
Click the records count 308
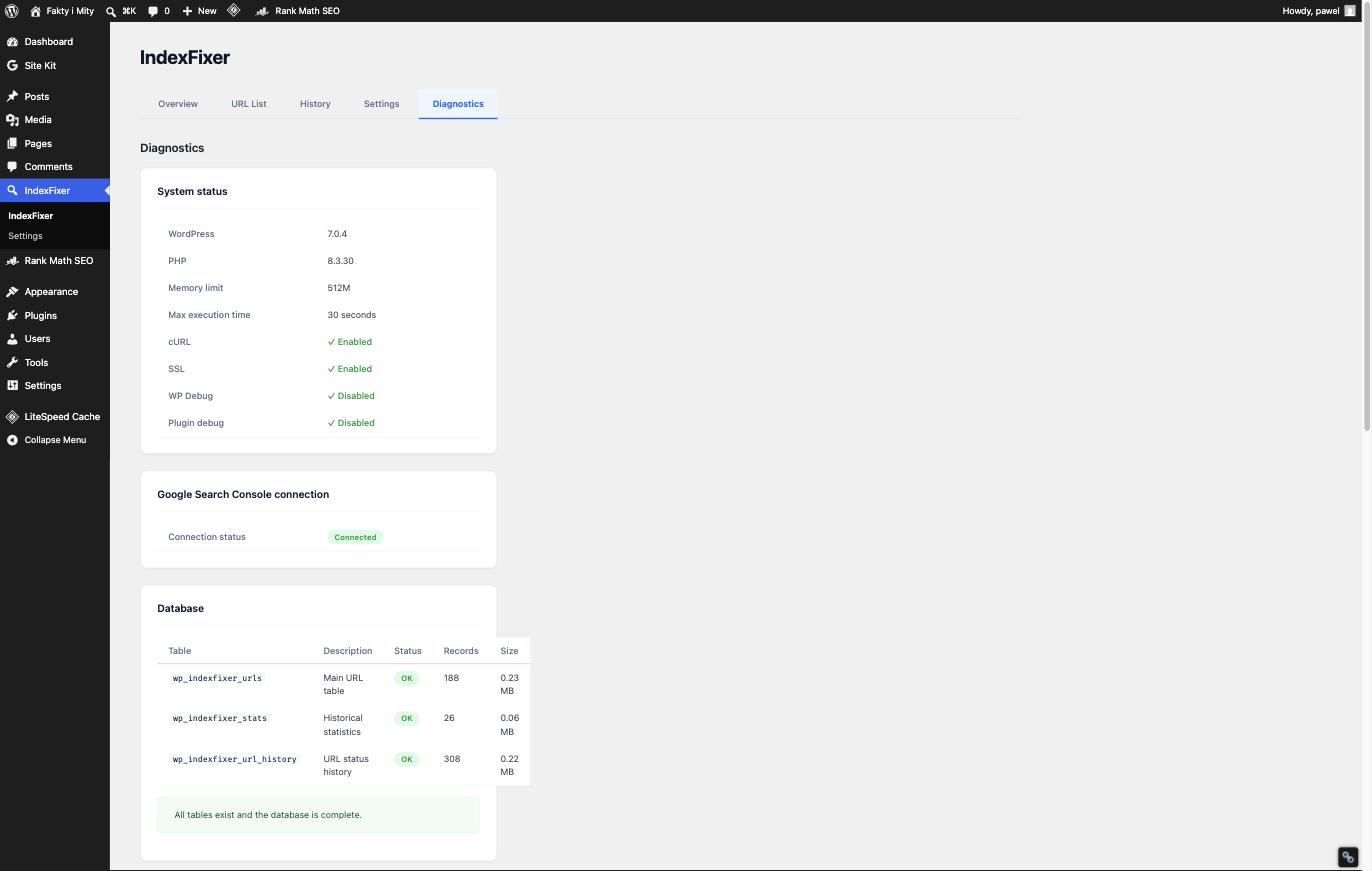452,759
